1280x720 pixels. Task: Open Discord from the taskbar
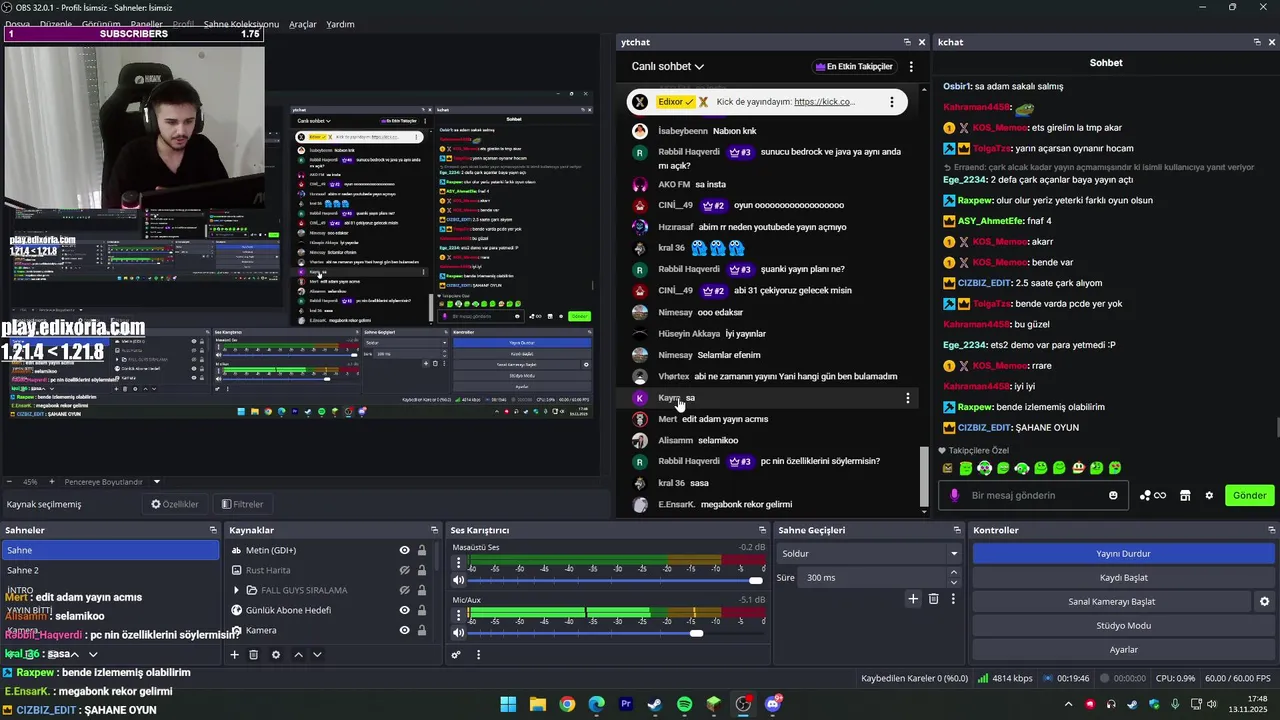tap(772, 704)
